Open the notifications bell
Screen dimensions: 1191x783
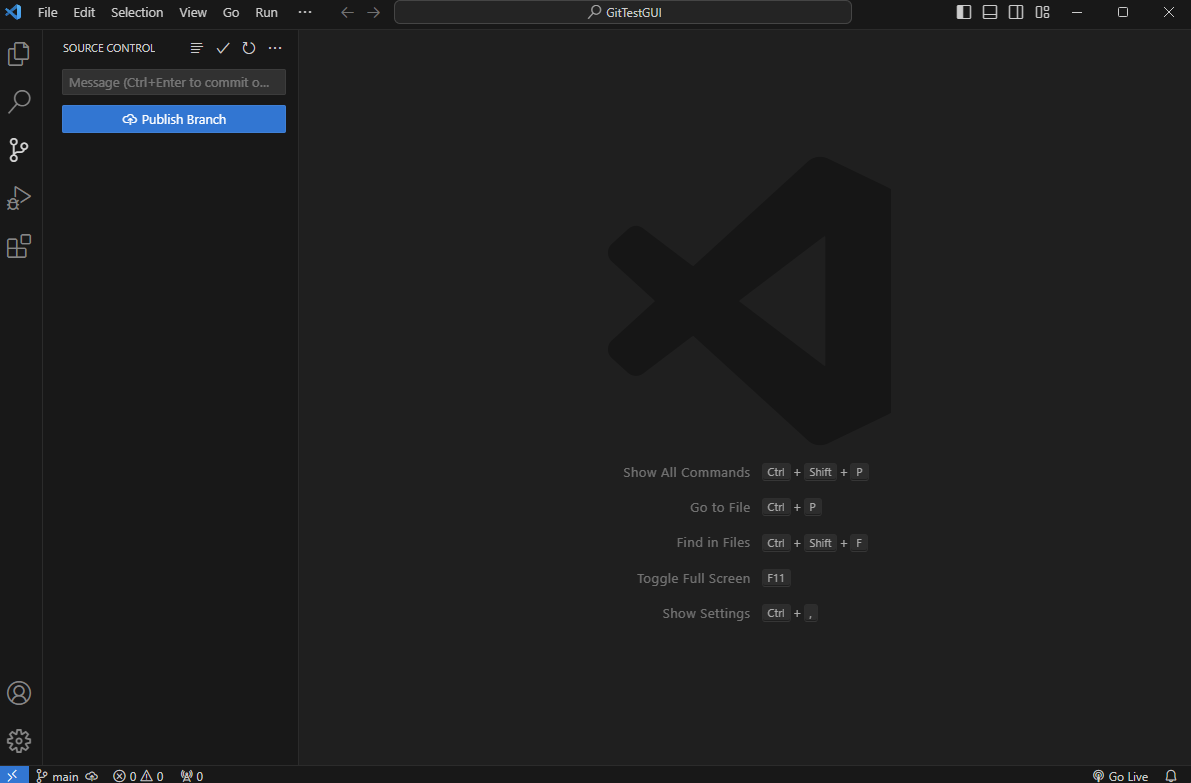point(1170,776)
